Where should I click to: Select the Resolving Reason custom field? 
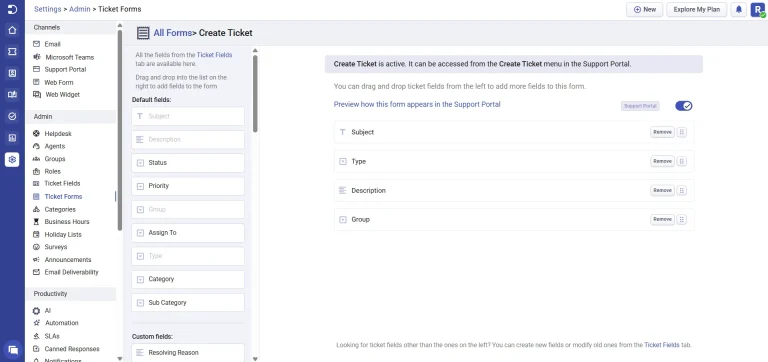(x=188, y=353)
